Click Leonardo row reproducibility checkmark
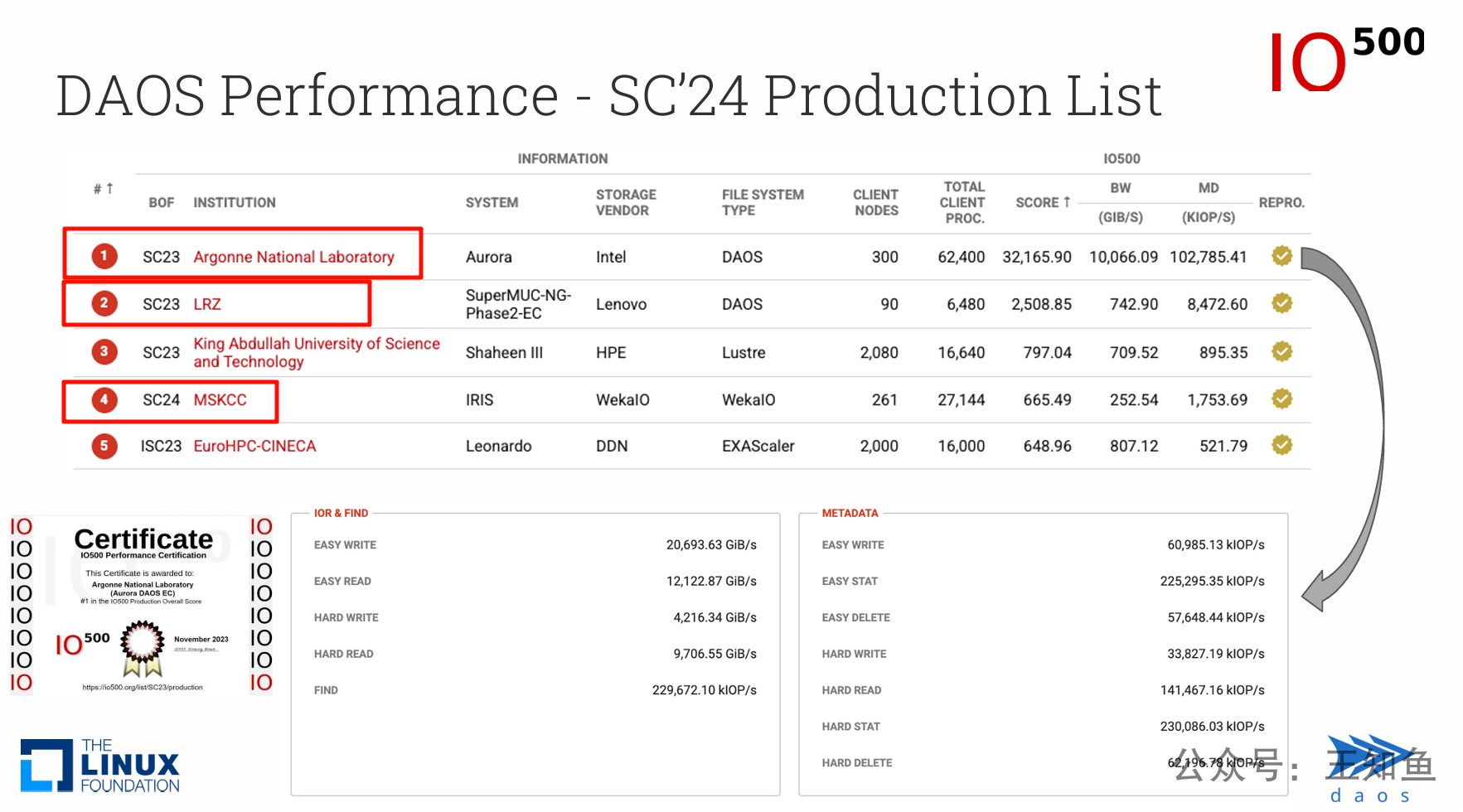This screenshot has height=812, width=1463. 1281,446
